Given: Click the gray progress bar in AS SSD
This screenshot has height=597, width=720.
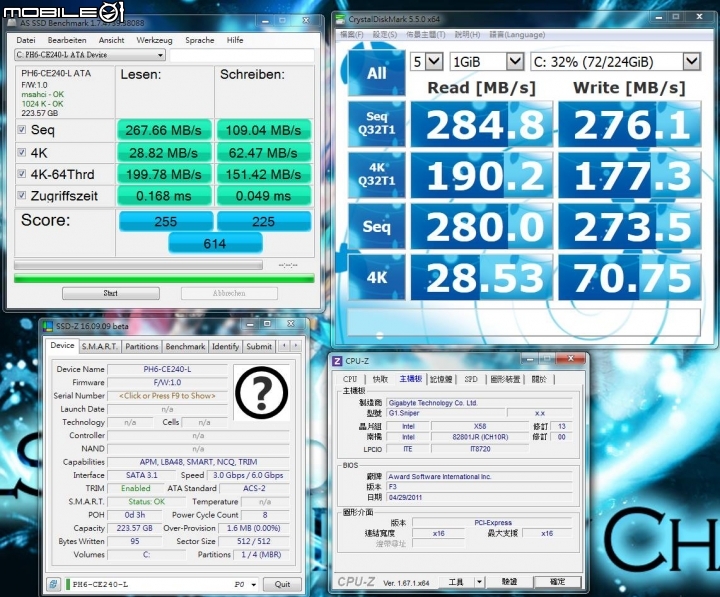Looking at the screenshot, I should [x=138, y=265].
